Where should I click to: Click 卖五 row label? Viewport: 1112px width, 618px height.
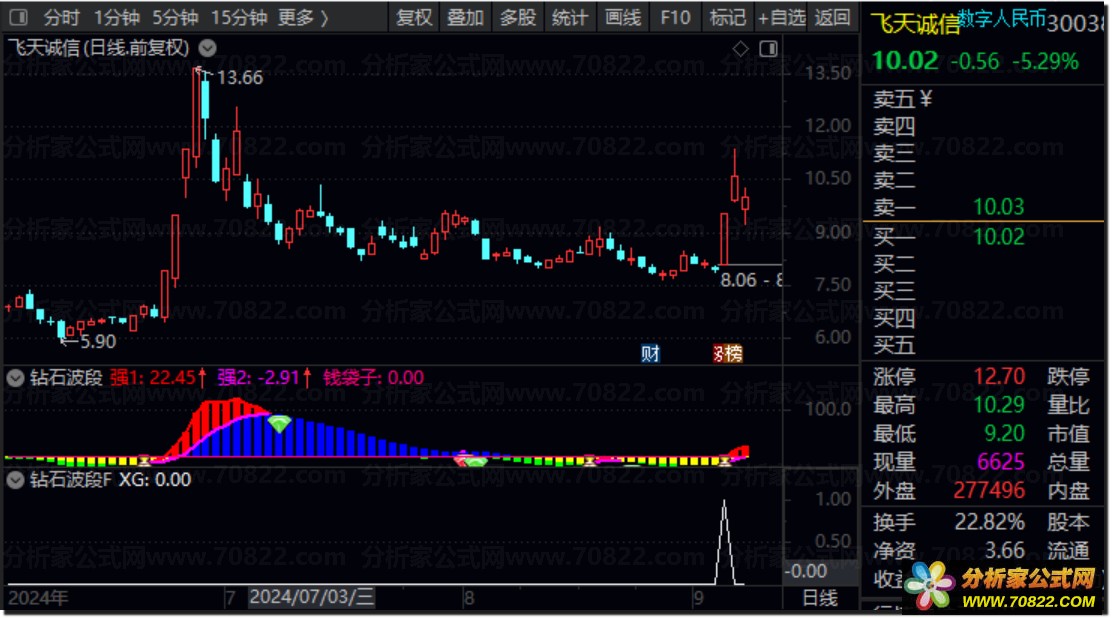[894, 99]
